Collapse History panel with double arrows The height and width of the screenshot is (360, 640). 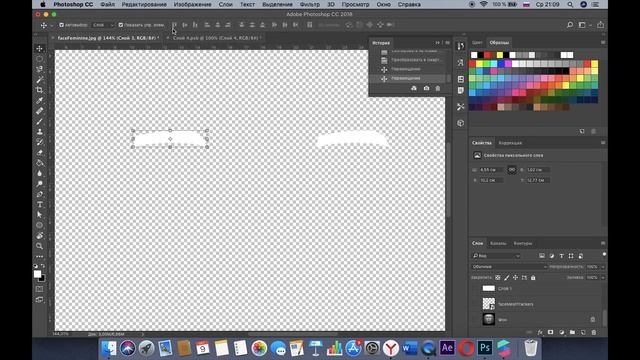coord(438,42)
